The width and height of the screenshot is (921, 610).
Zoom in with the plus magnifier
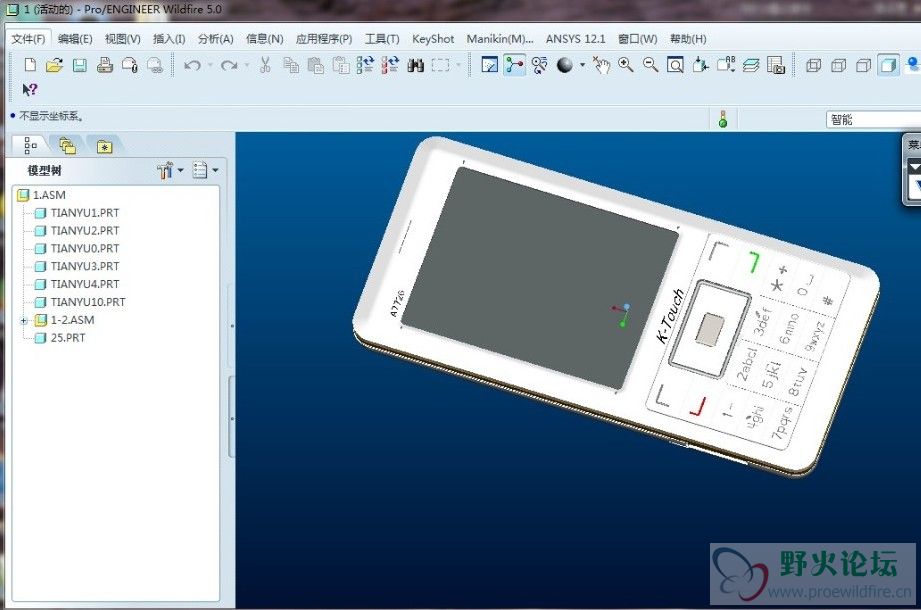[x=626, y=65]
